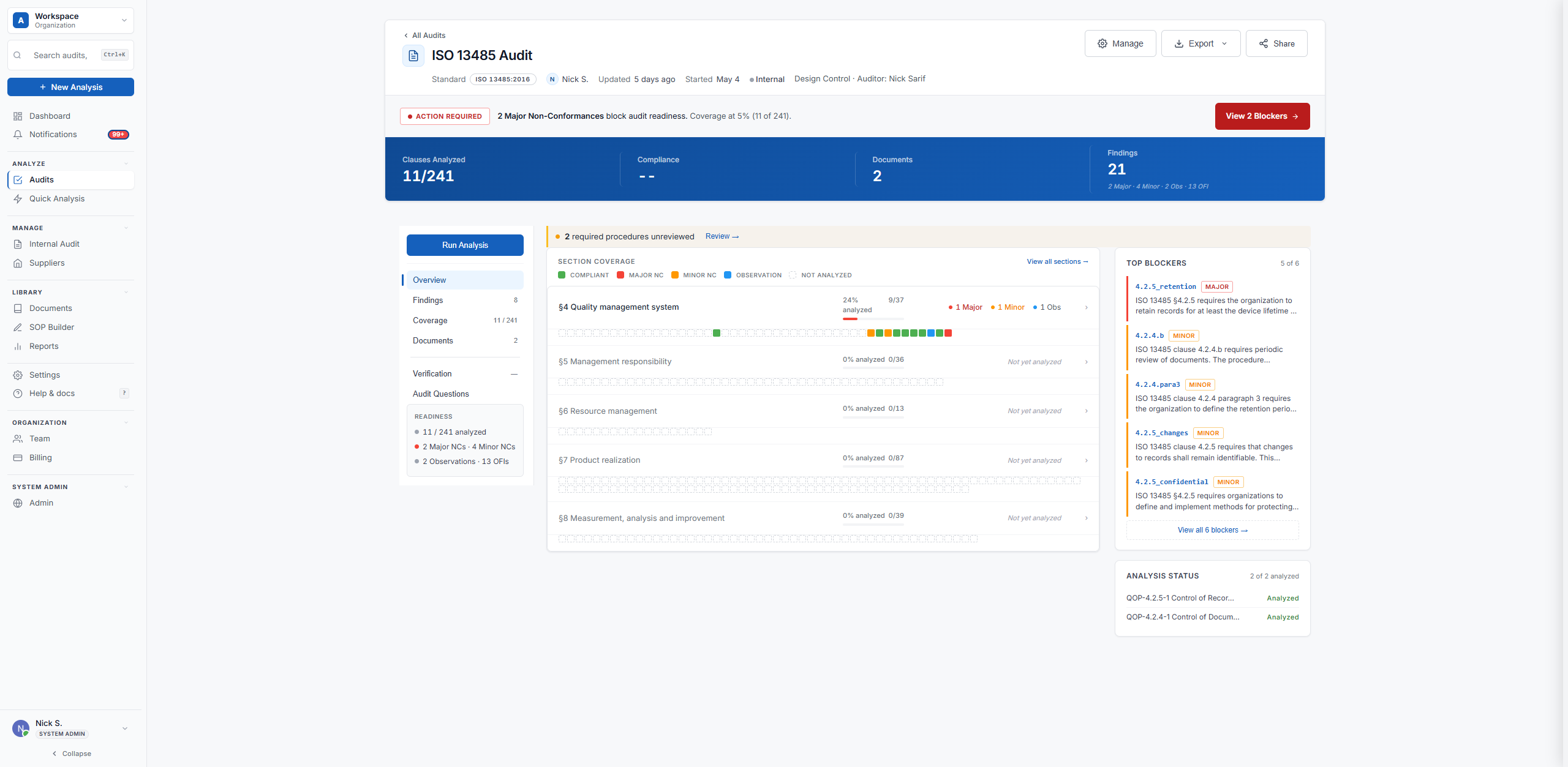Screen dimensions: 1568x767
Task: Collapse the ANALYZE sidebar section
Action: click(x=126, y=163)
